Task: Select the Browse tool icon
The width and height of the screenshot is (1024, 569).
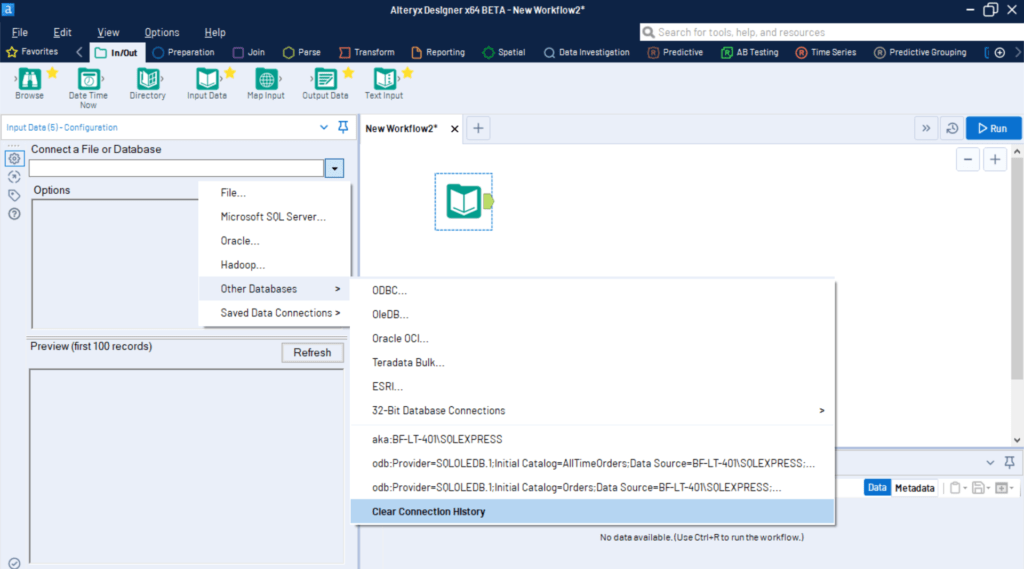Action: tap(29, 80)
